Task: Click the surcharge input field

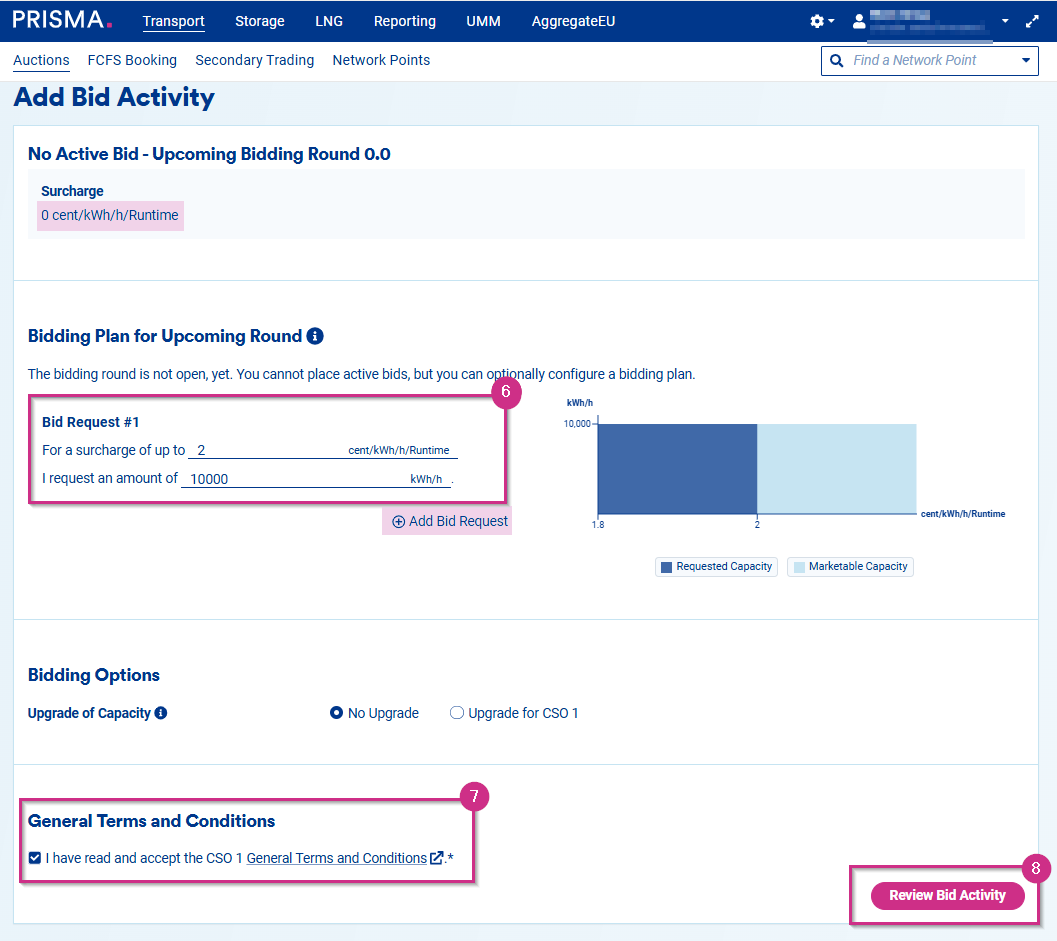Action: [x=270, y=450]
